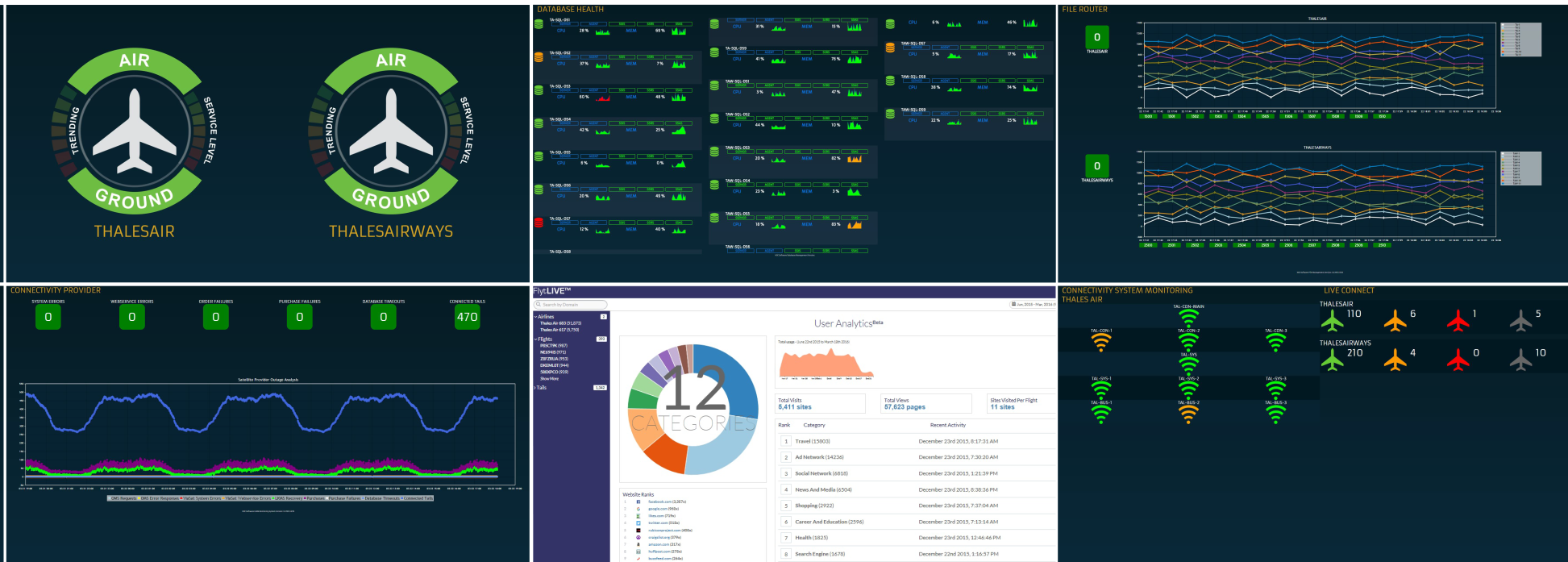Click the Total Views 57,623 pages card
The width and height of the screenshot is (1568, 562).
926,404
